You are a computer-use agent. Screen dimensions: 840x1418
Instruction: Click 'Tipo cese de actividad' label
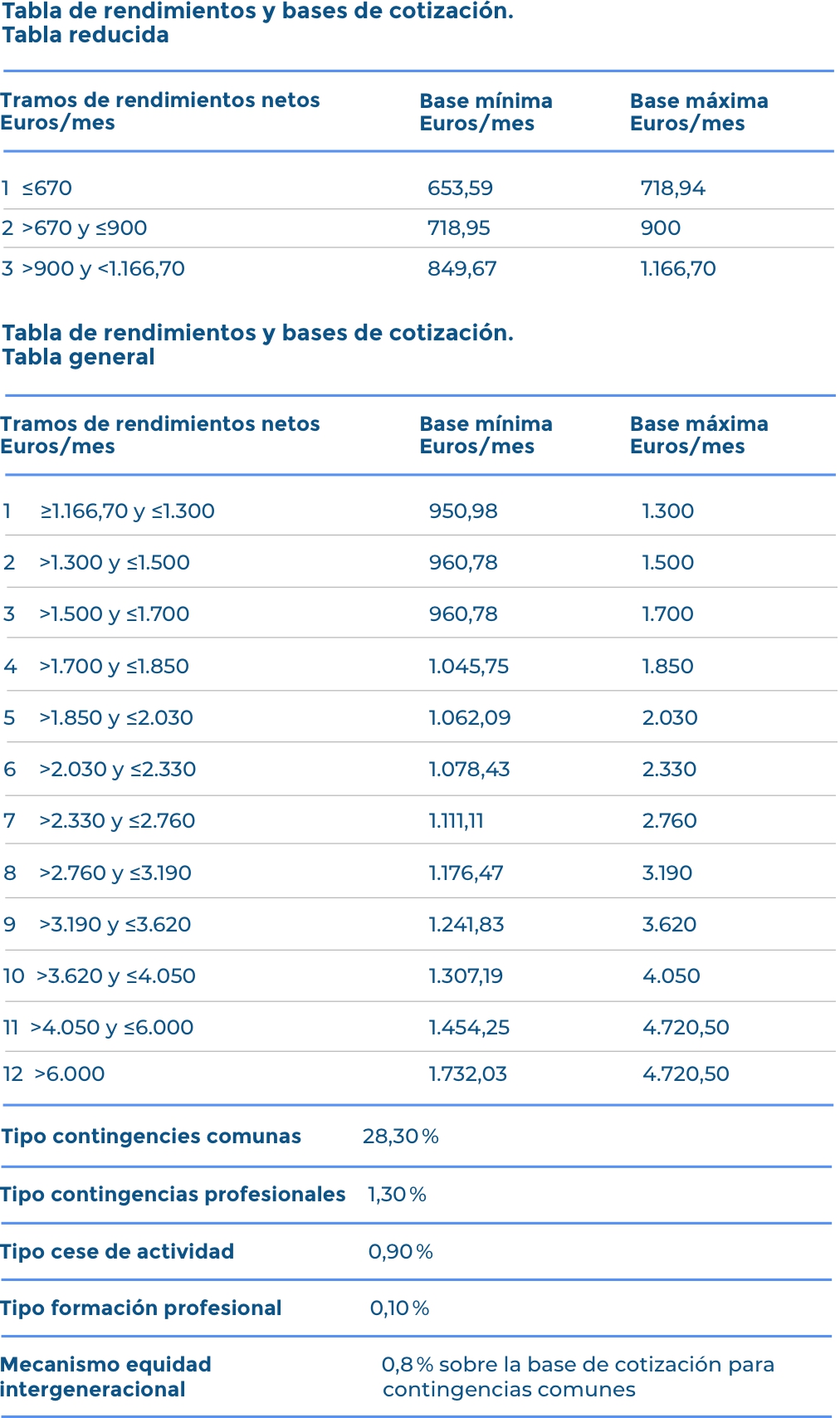[117, 1252]
